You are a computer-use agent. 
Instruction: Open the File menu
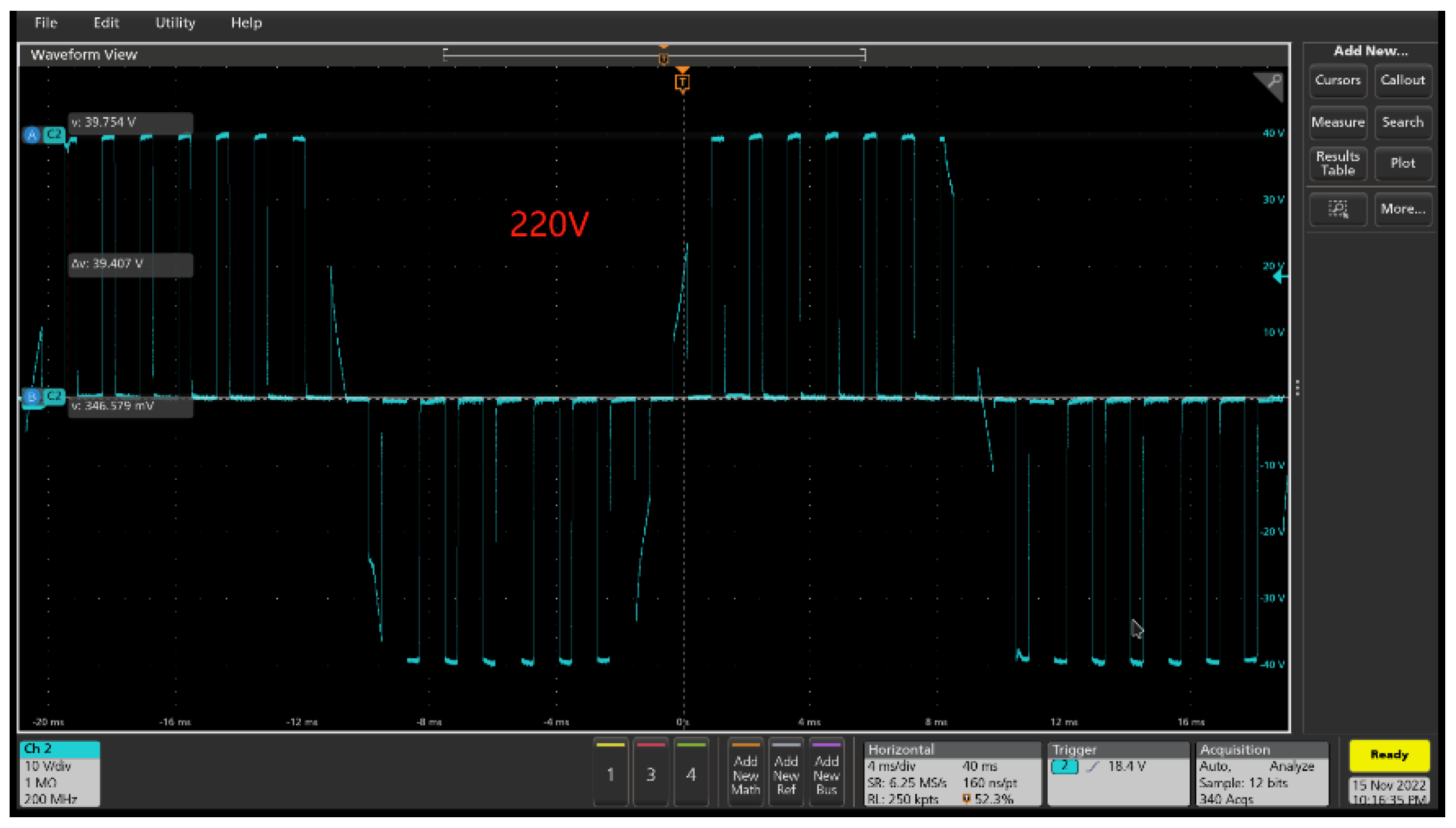pyautogui.click(x=46, y=23)
